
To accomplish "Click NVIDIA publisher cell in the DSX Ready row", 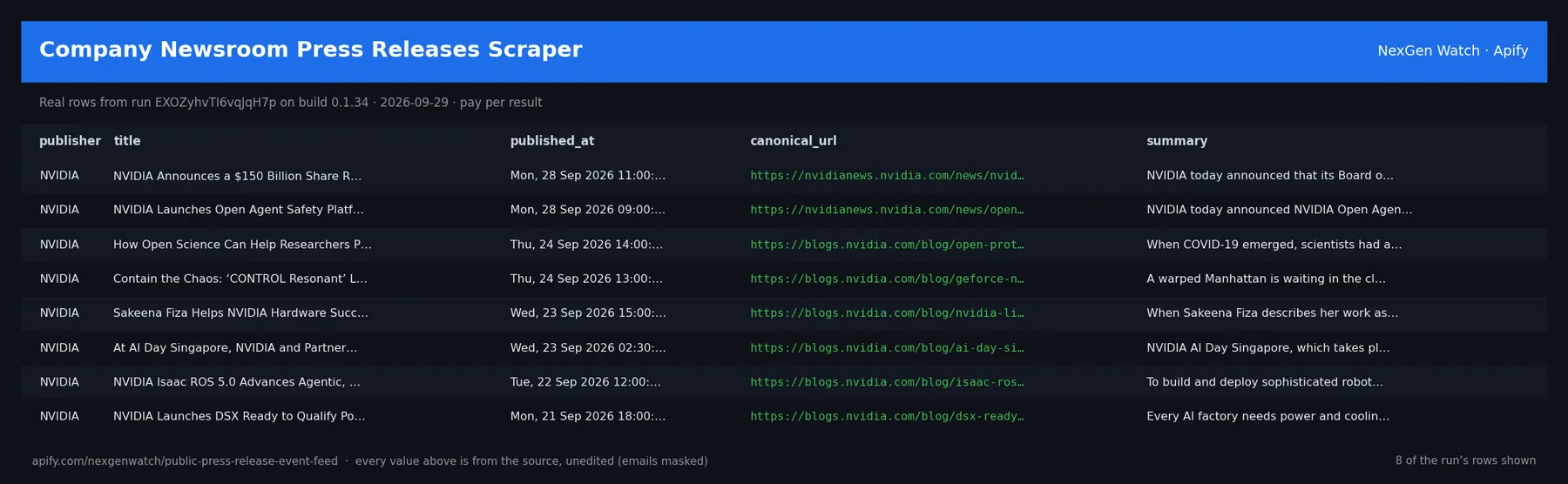I will (x=59, y=416).
